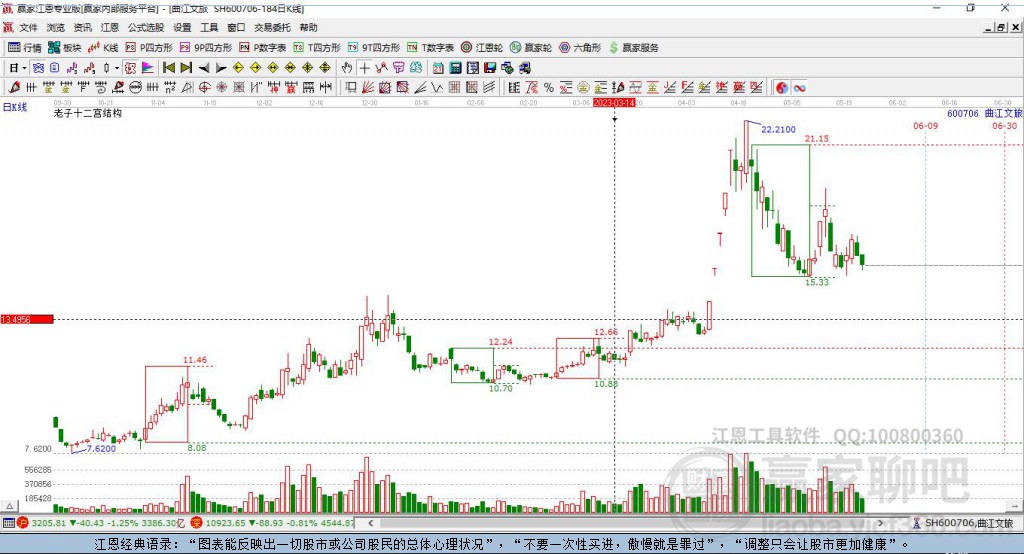Click the 22.2100 high price label
This screenshot has width=1024, height=554.
tap(778, 129)
